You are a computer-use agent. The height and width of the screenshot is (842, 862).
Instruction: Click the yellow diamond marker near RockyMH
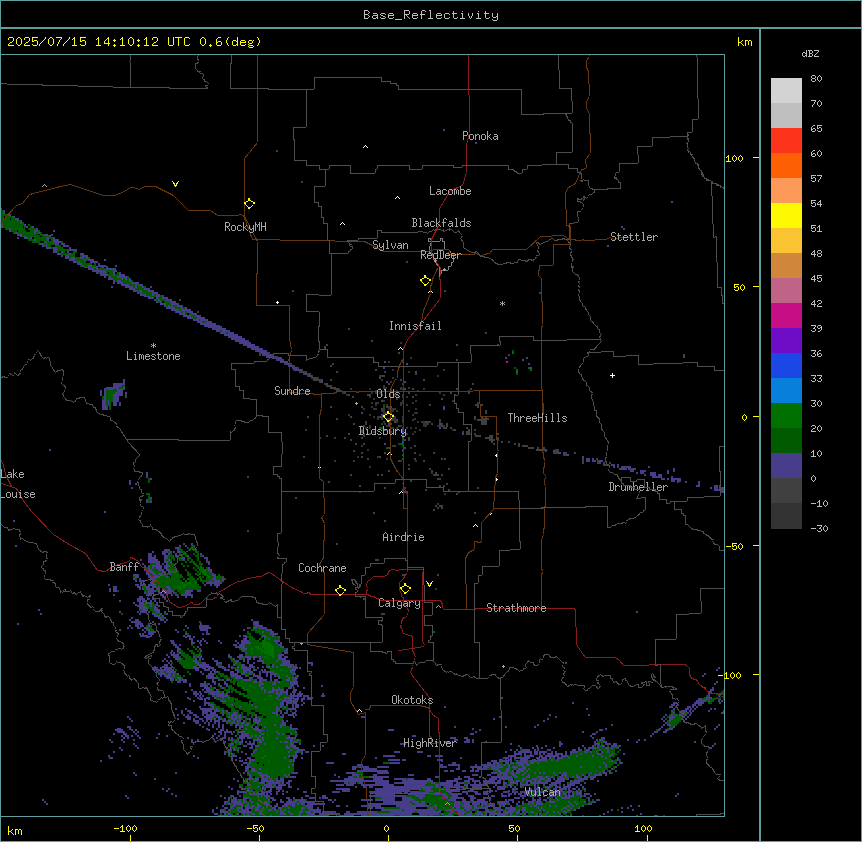click(x=249, y=204)
